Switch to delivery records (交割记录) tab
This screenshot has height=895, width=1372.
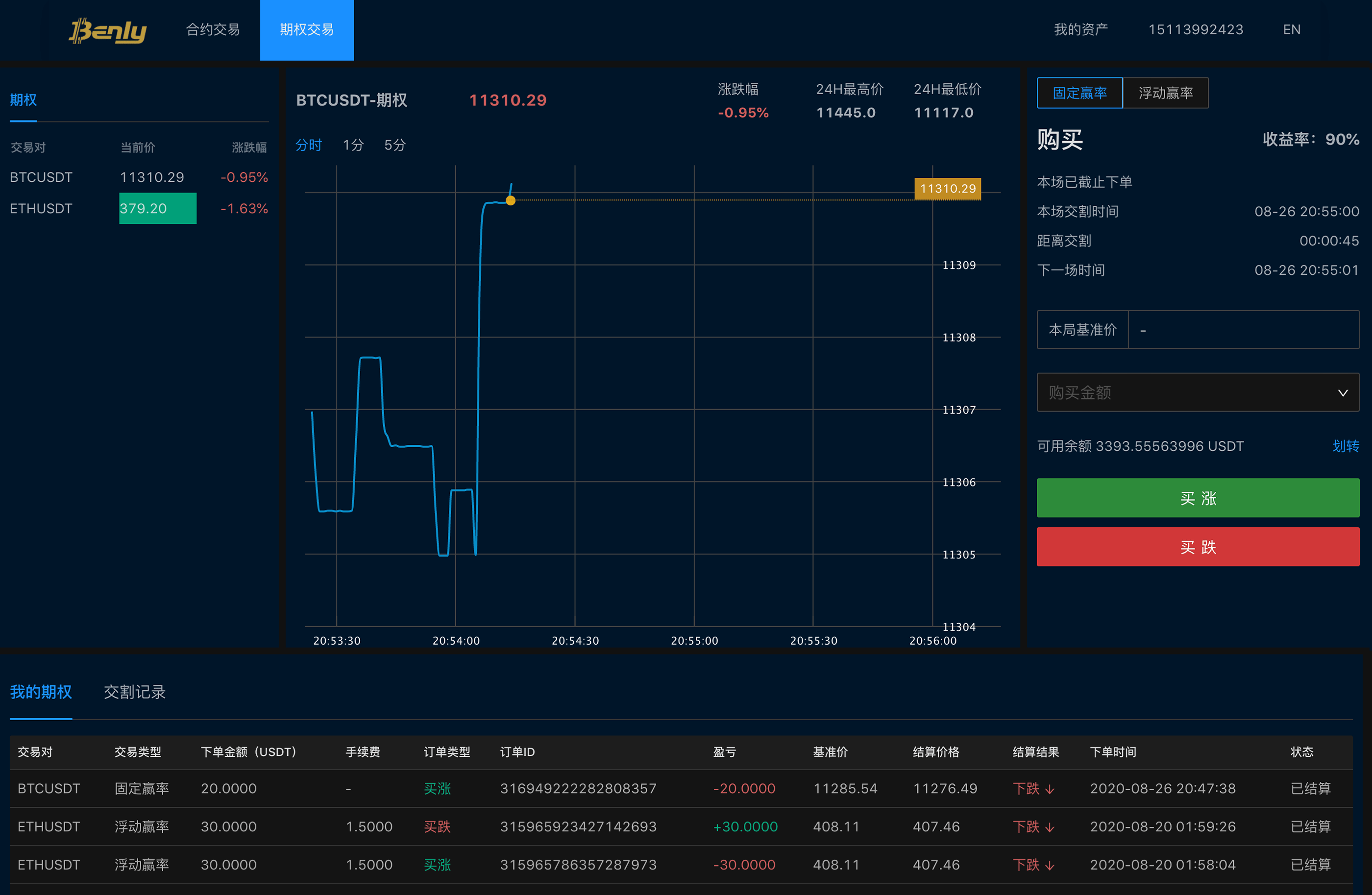coord(134,692)
